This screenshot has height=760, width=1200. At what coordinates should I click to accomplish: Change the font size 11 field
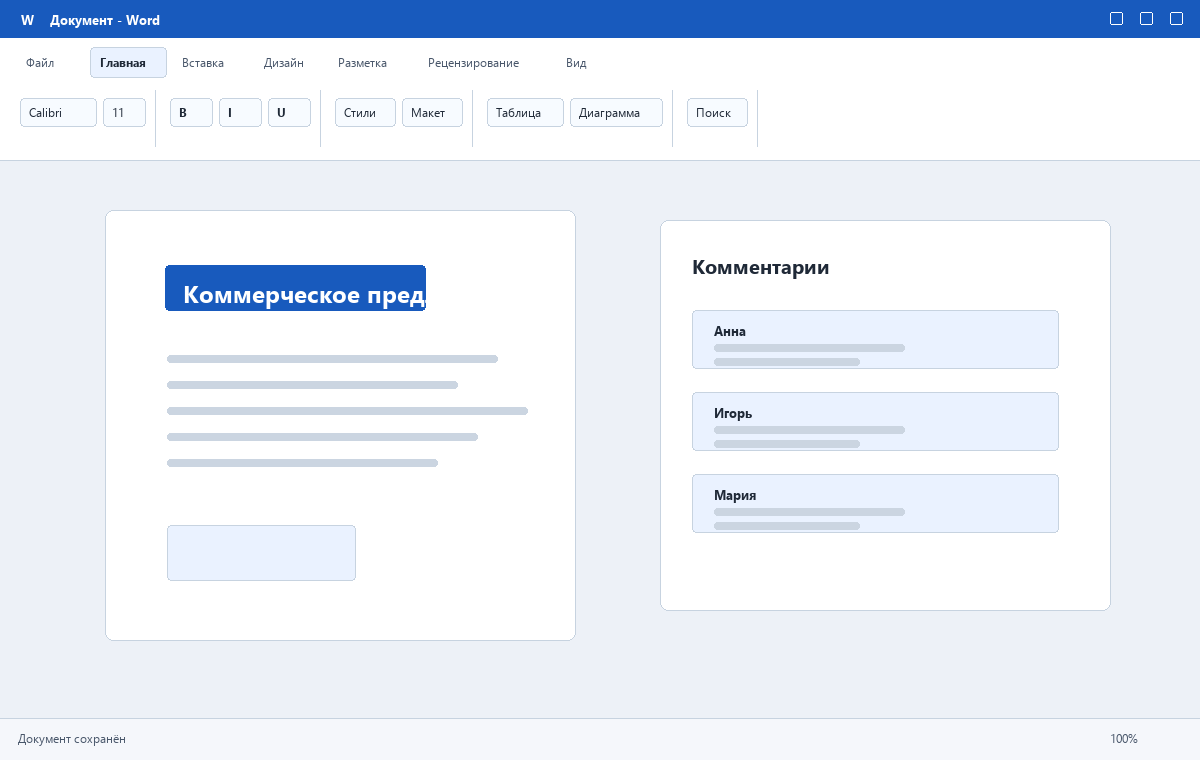124,113
